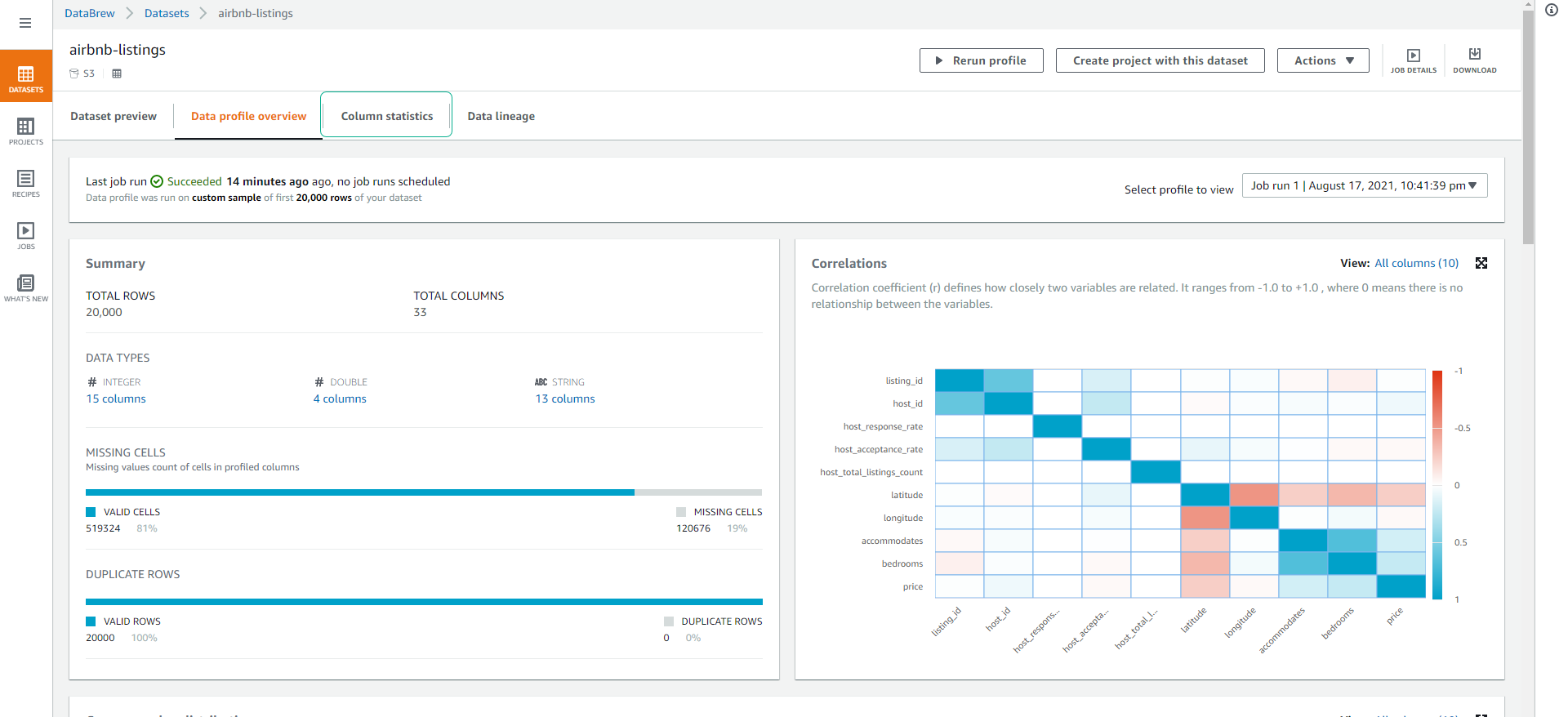Go to Datasets breadcrumb link
Viewport: 1568px width, 717px height.
tap(167, 13)
